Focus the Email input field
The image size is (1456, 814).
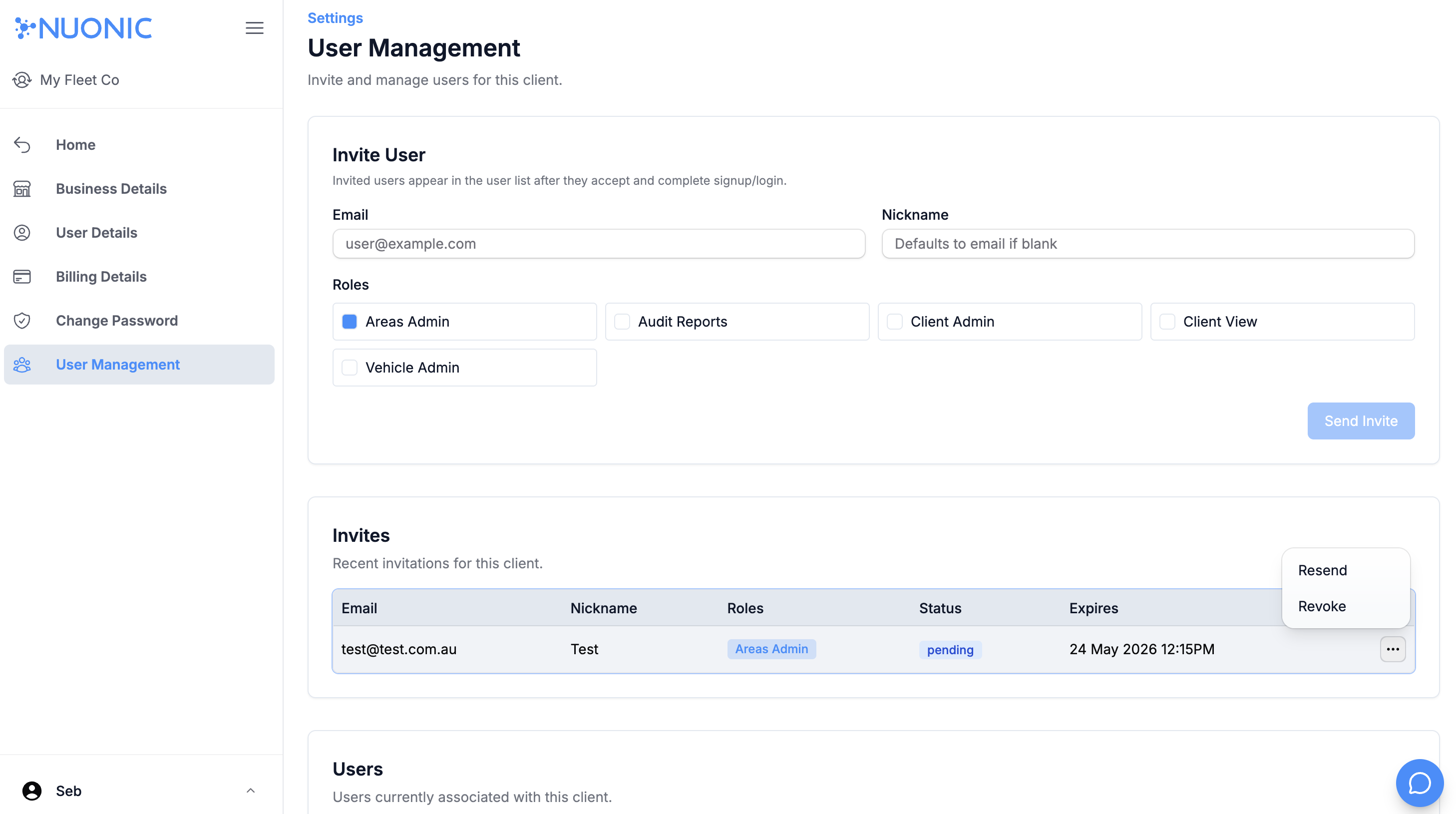(599, 244)
